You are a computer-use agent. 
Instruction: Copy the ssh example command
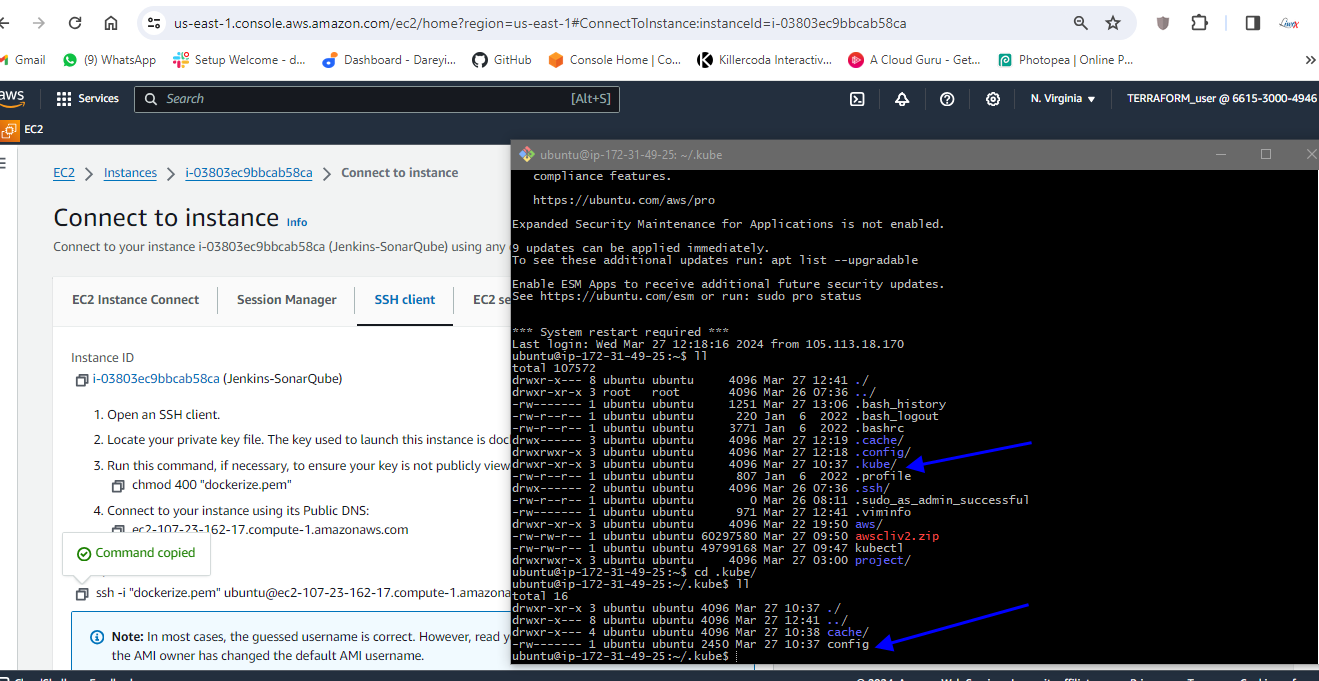82,594
